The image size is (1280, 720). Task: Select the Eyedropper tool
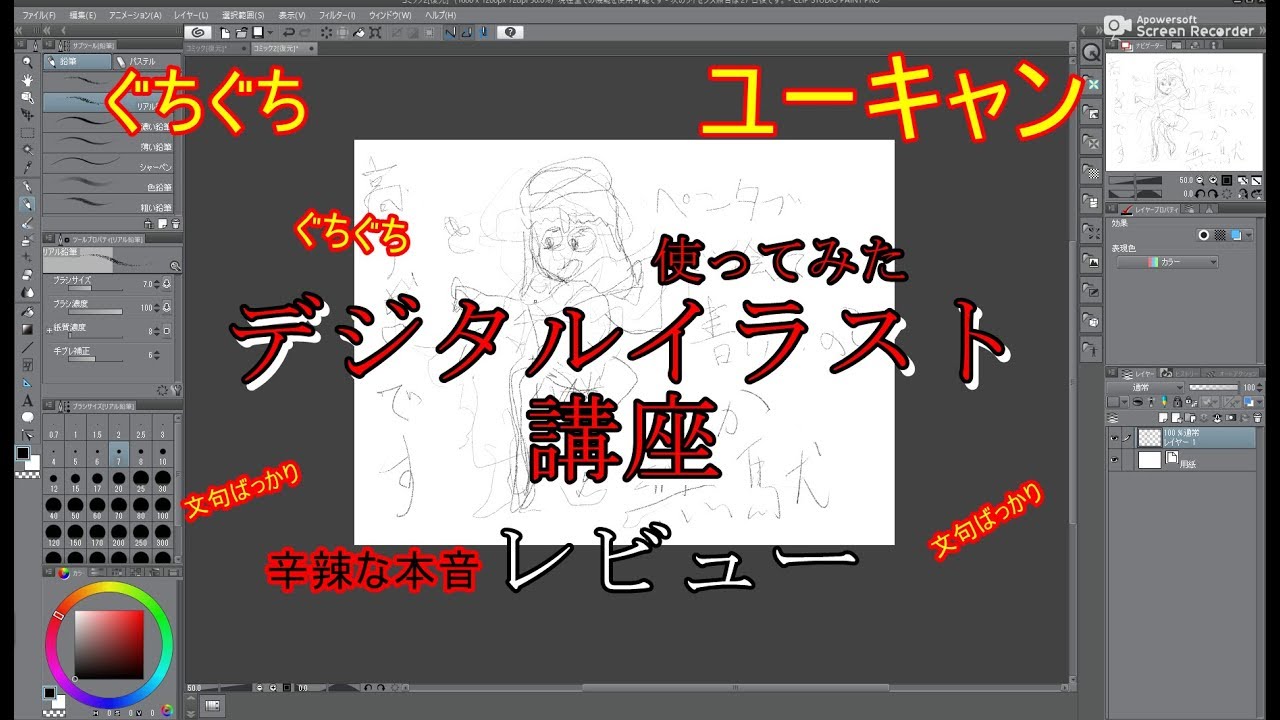tap(27, 168)
